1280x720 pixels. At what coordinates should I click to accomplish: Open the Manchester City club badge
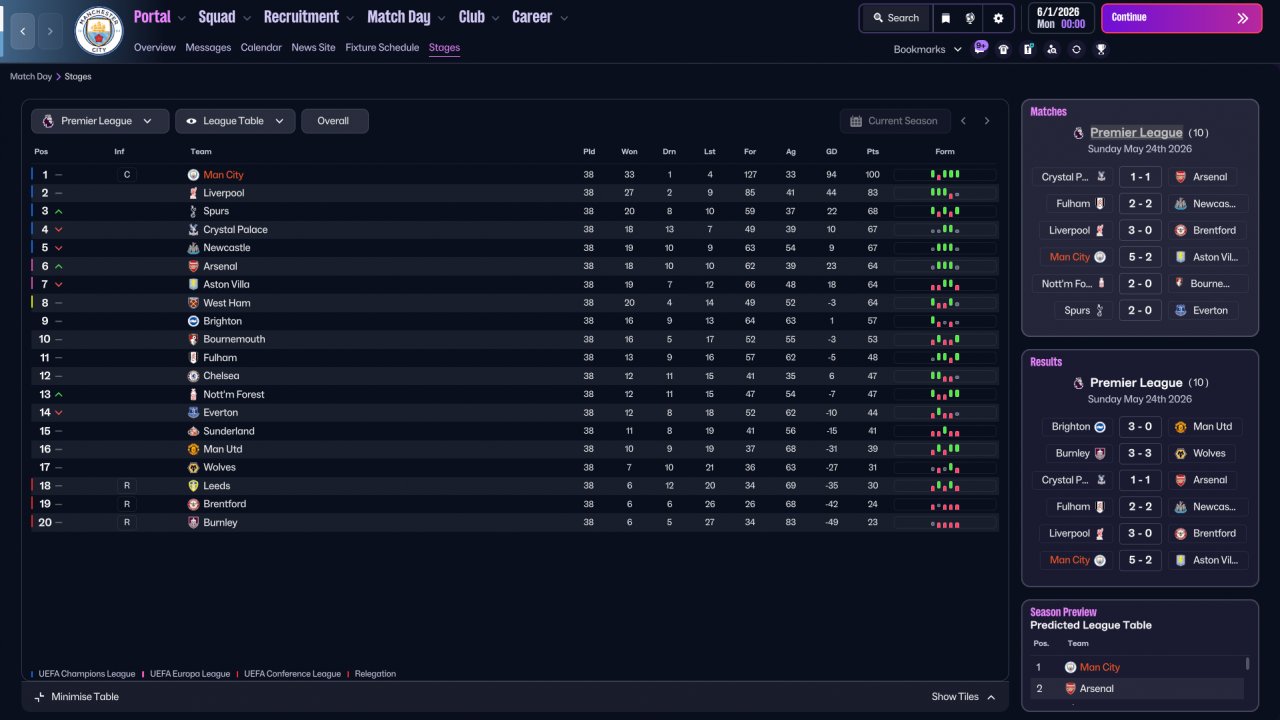tap(98, 31)
